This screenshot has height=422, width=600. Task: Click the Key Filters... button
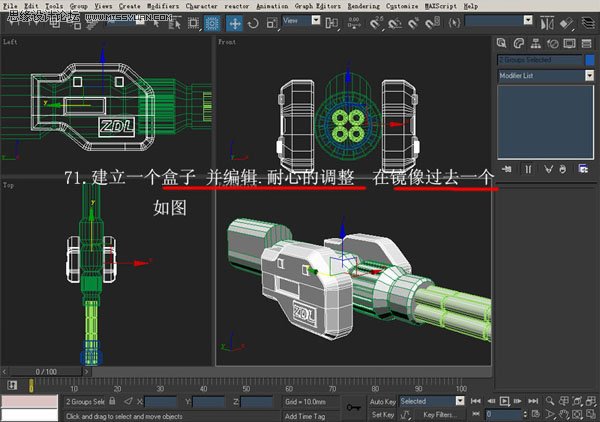(x=440, y=415)
